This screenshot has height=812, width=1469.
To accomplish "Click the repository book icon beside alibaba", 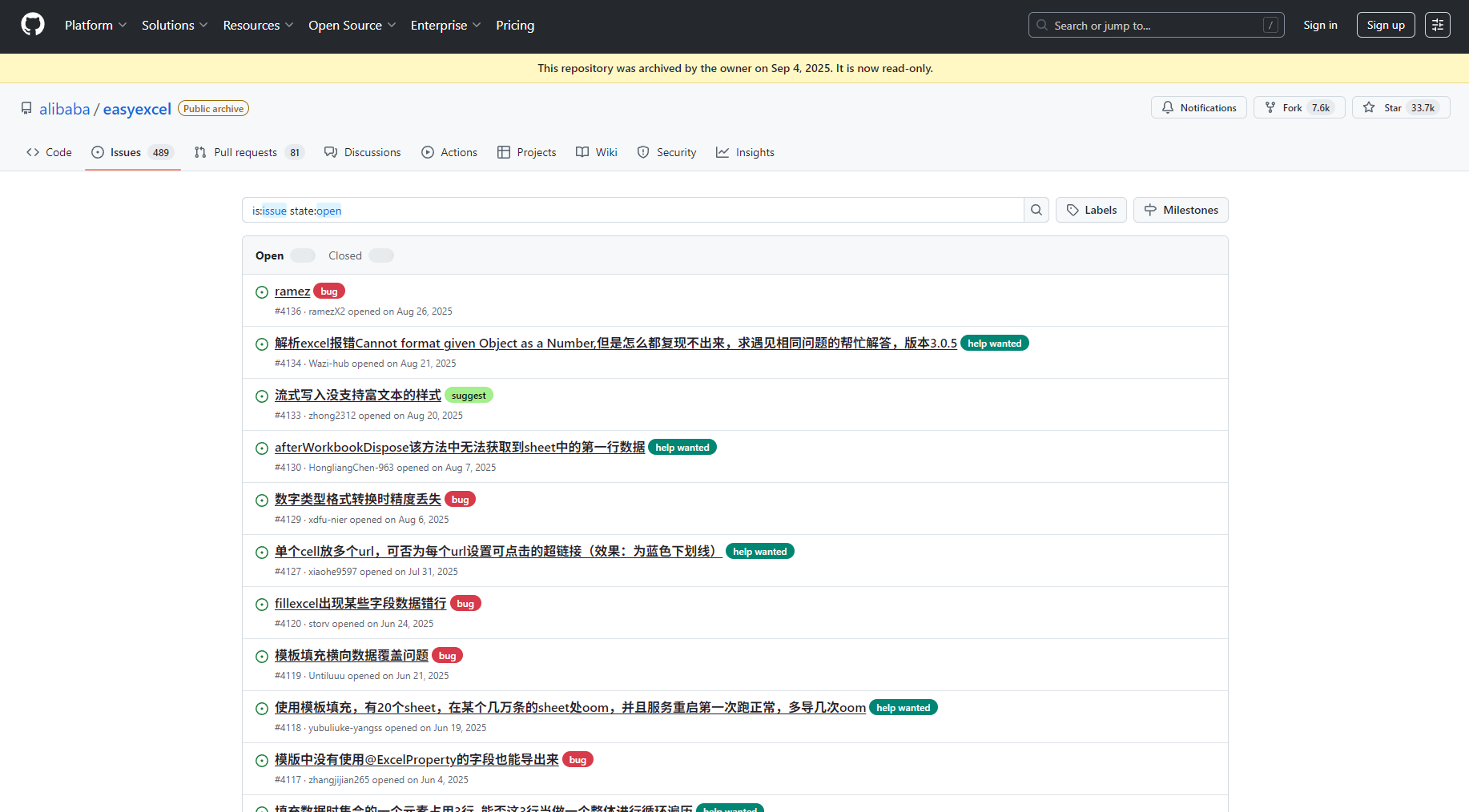I will pyautogui.click(x=26, y=108).
